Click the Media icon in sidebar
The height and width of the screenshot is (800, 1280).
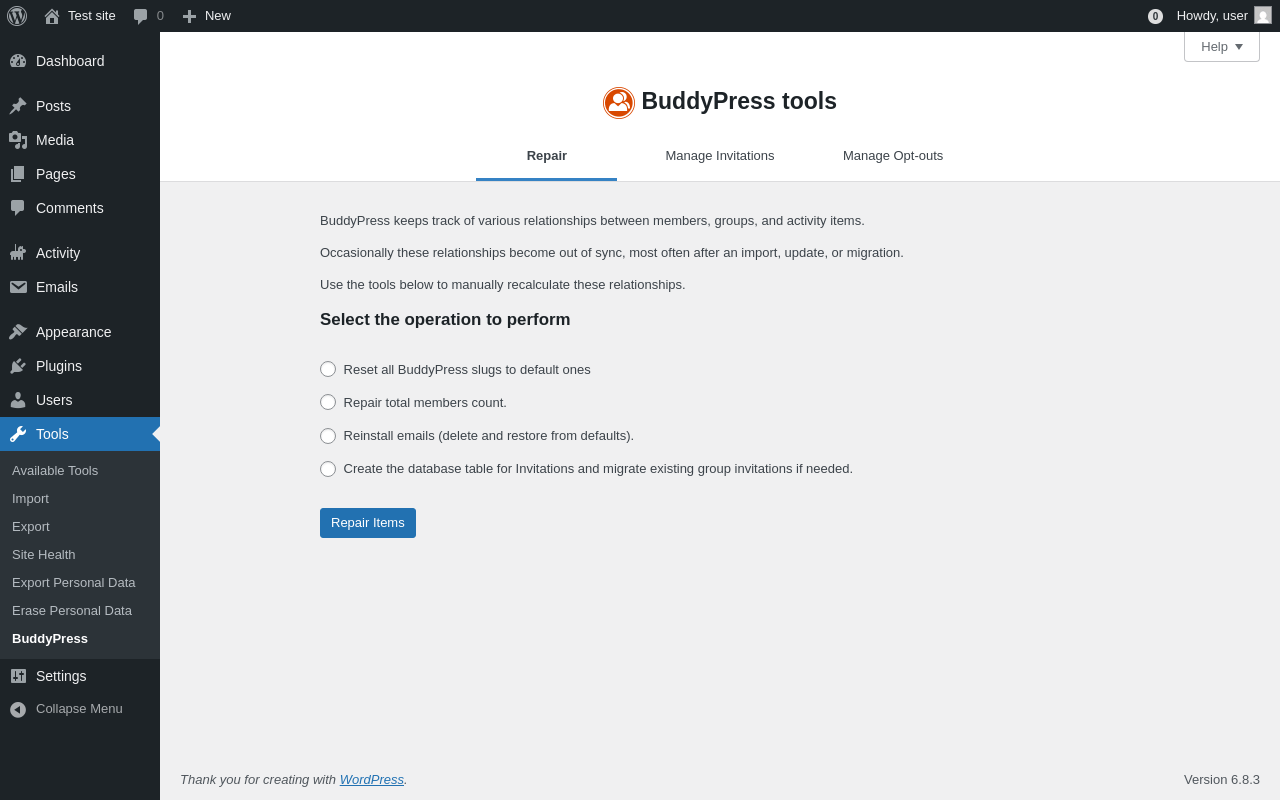pyautogui.click(x=18, y=140)
